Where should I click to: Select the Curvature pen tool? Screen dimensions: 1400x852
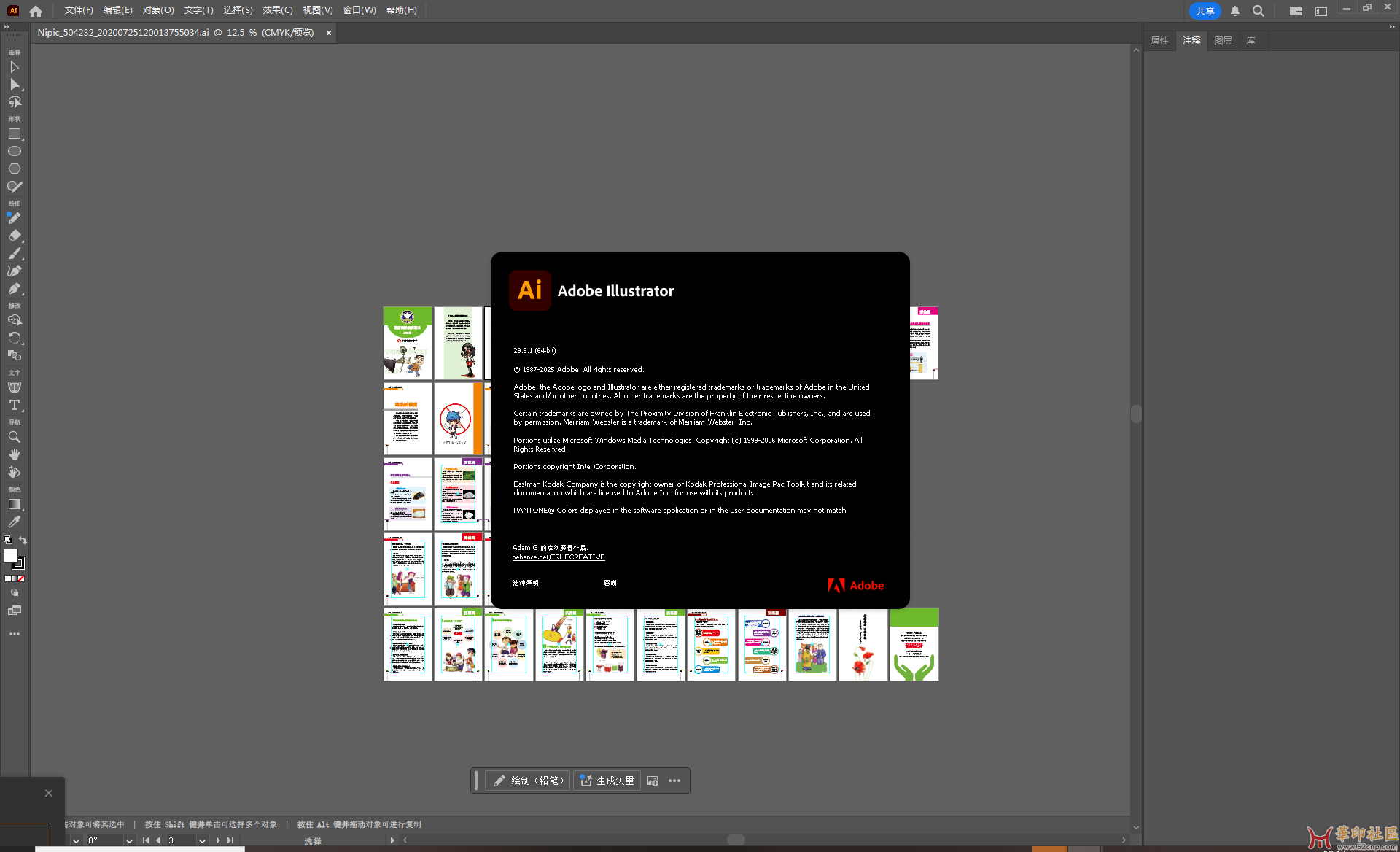[x=15, y=271]
